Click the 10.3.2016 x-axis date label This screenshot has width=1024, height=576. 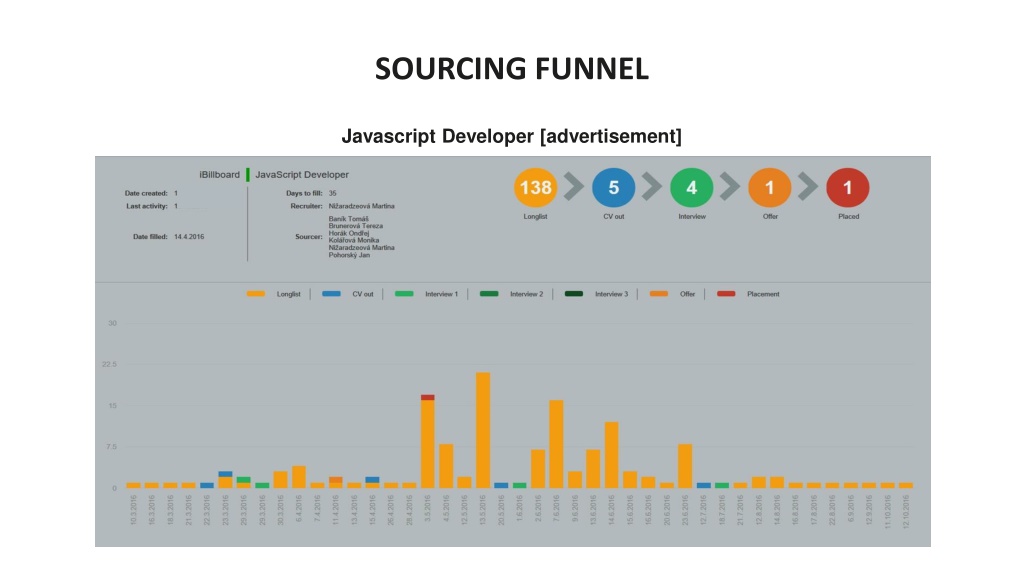coord(134,511)
